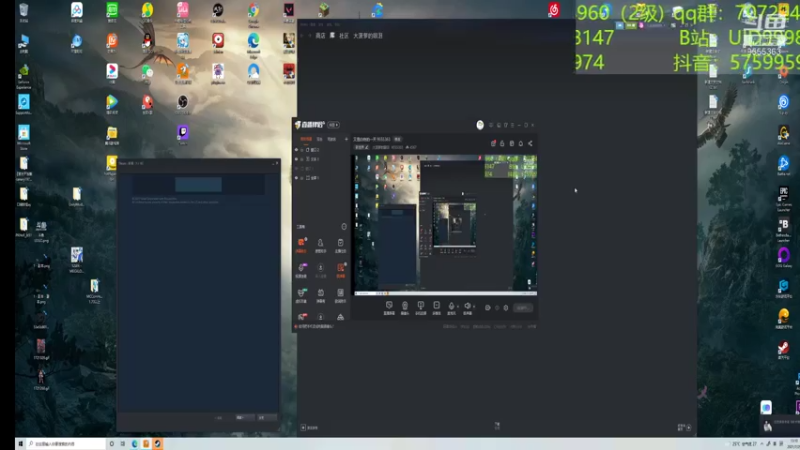Add a new scene with the plus button
Image resolution: width=800 pixels, height=450 pixels.
point(346,139)
